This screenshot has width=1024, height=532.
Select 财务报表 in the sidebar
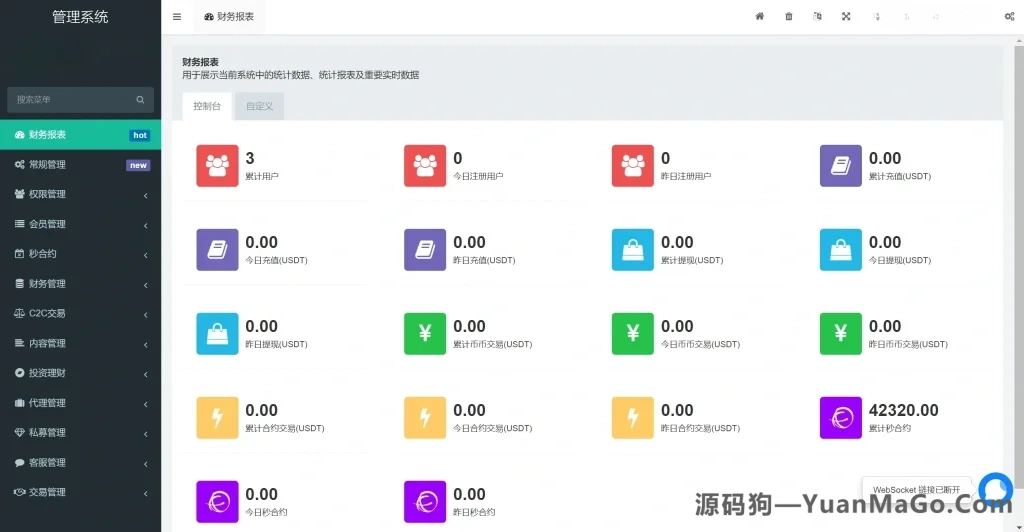pos(80,135)
